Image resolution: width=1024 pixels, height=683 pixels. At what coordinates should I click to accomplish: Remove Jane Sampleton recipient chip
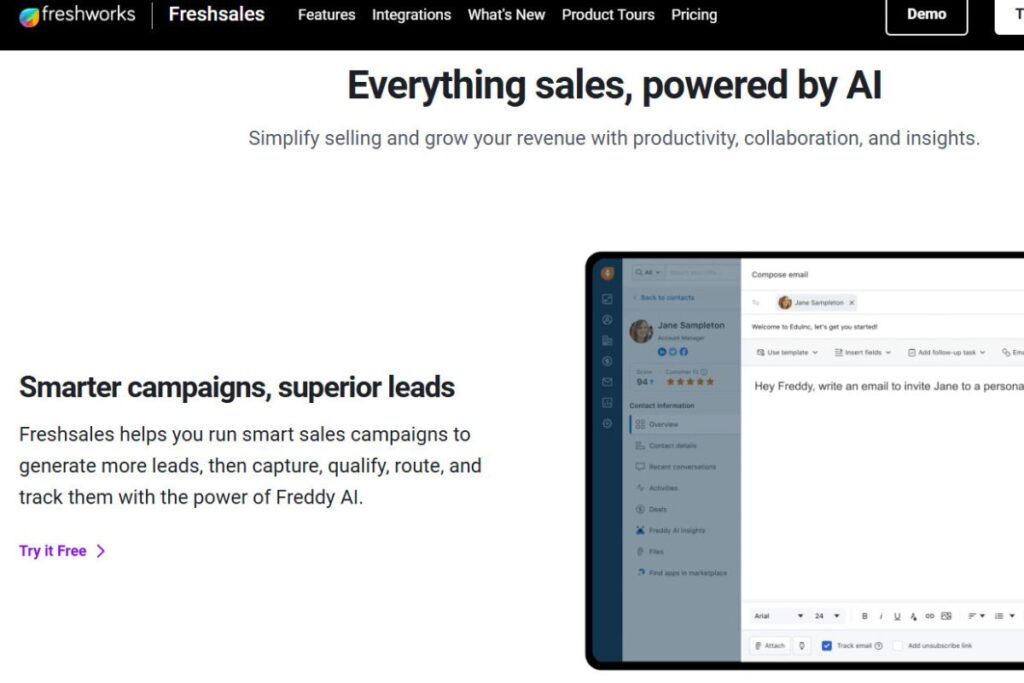pos(851,302)
